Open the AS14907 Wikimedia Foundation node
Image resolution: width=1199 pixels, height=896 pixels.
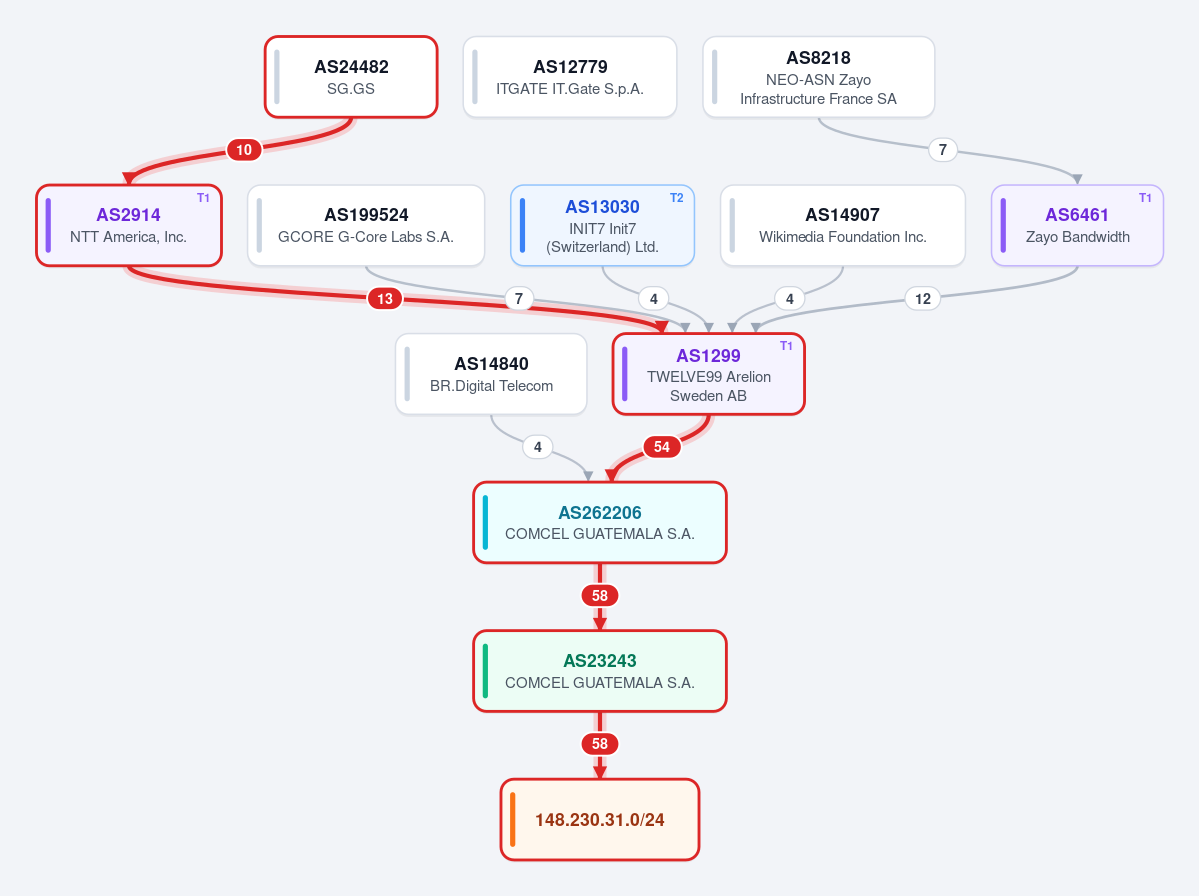coord(843,226)
